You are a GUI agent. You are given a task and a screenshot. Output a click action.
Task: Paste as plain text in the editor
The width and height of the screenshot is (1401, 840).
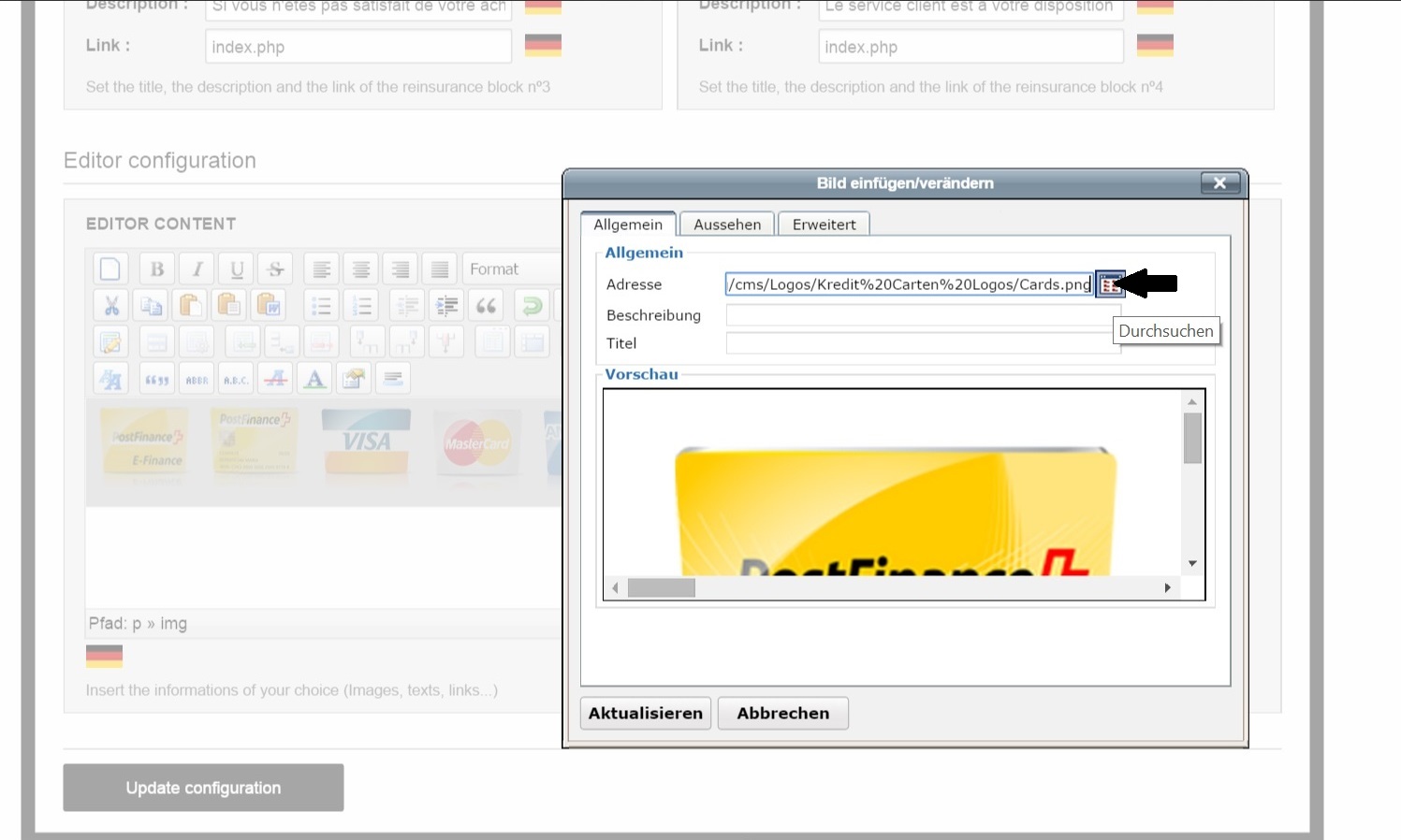[x=229, y=306]
